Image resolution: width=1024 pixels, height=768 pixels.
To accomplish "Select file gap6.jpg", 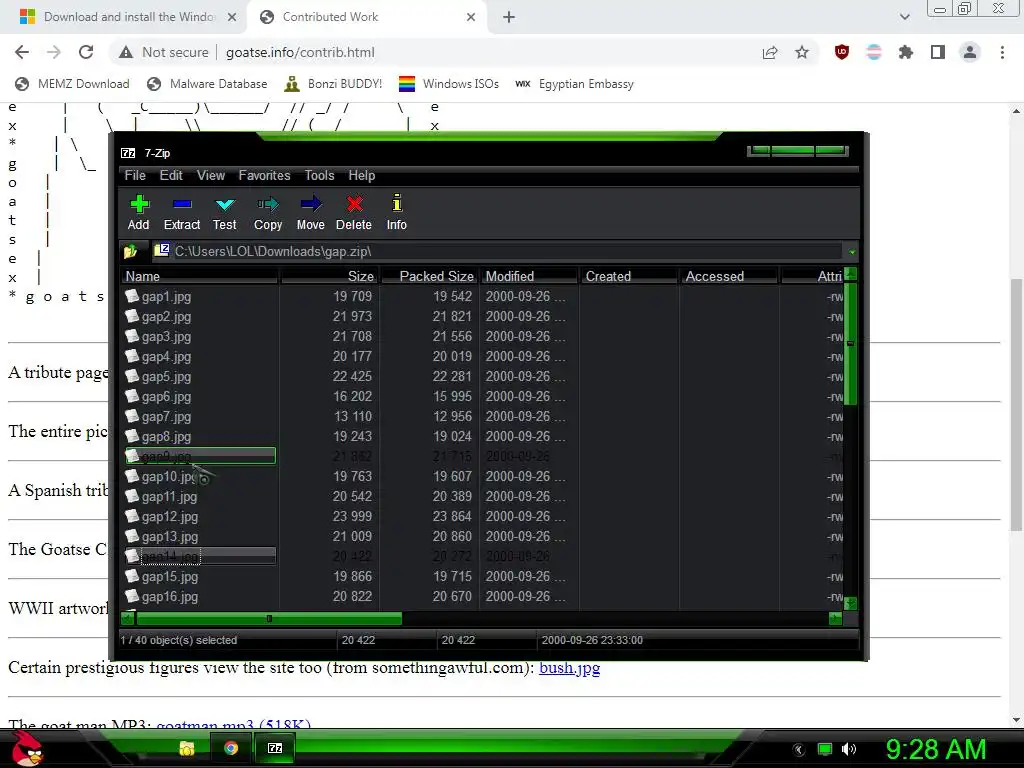I will pyautogui.click(x=167, y=396).
